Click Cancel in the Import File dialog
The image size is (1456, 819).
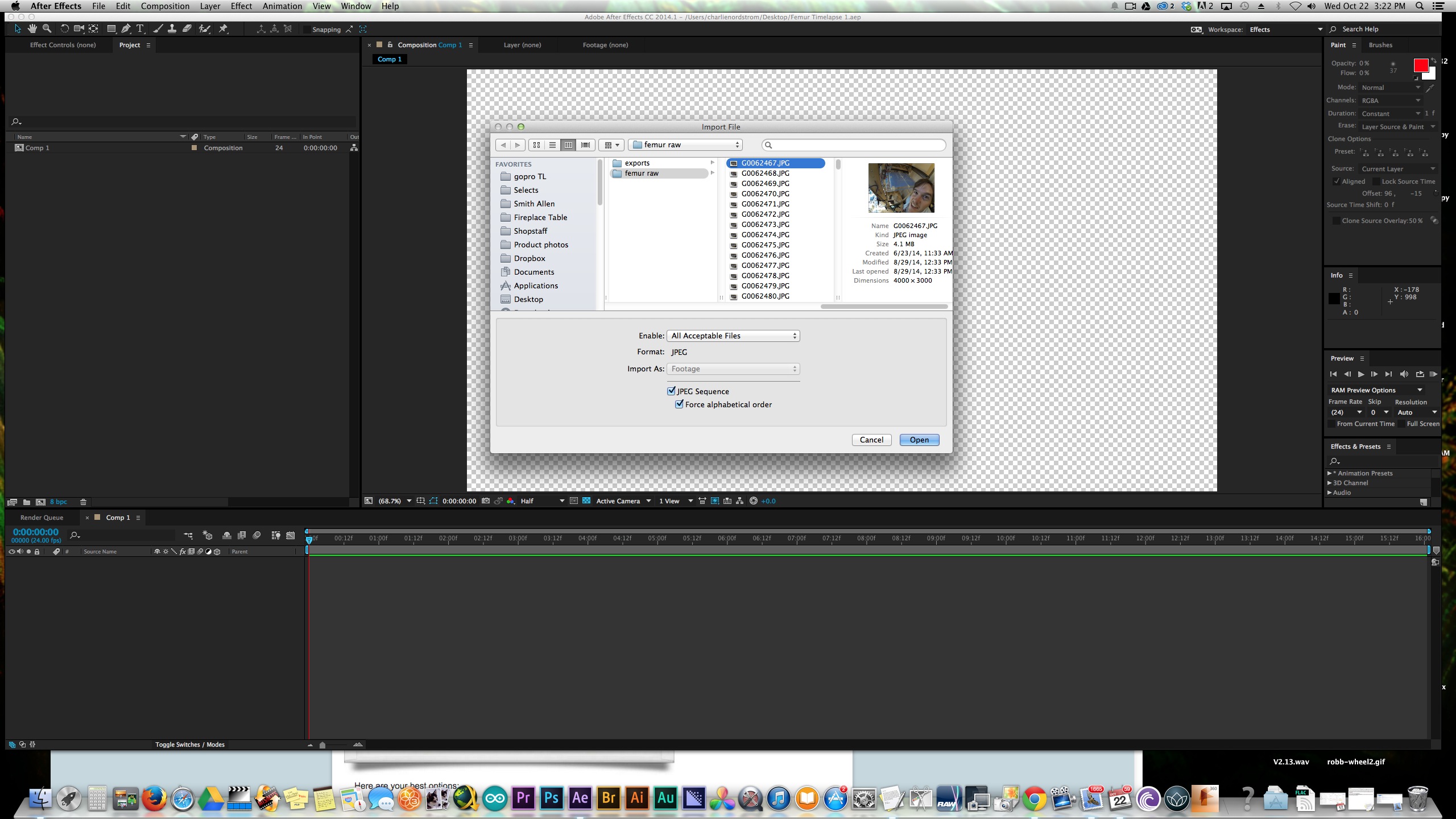coord(871,440)
